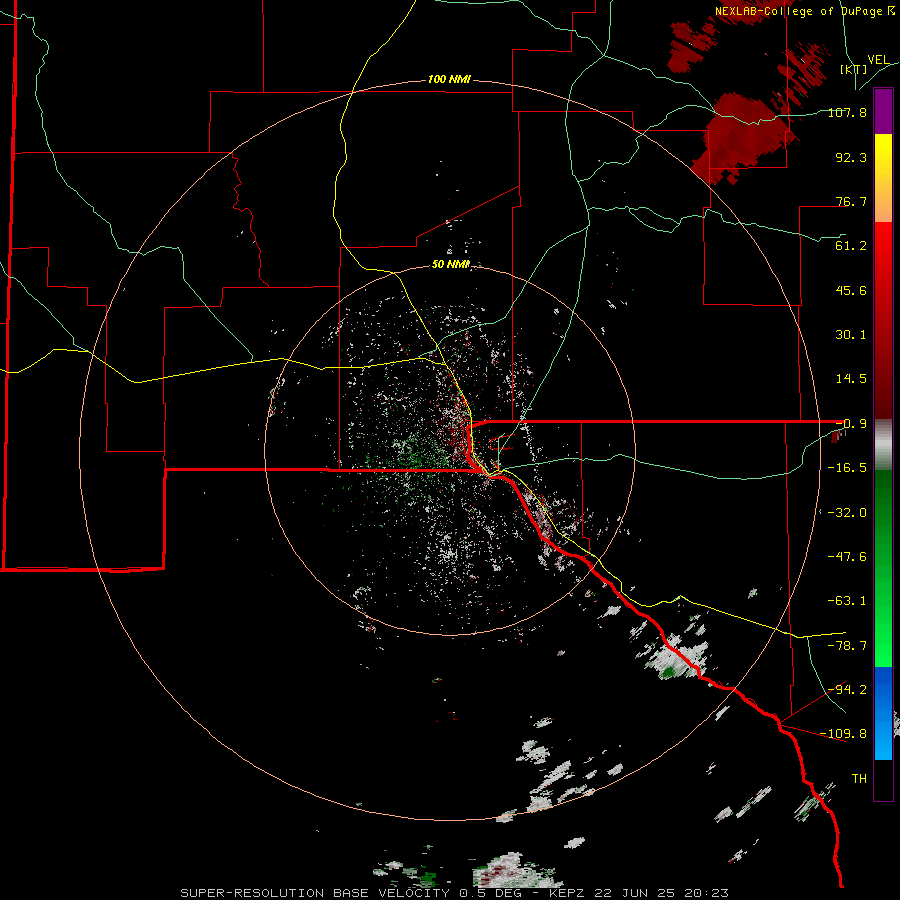Click the VEL legend heading

pos(878,59)
